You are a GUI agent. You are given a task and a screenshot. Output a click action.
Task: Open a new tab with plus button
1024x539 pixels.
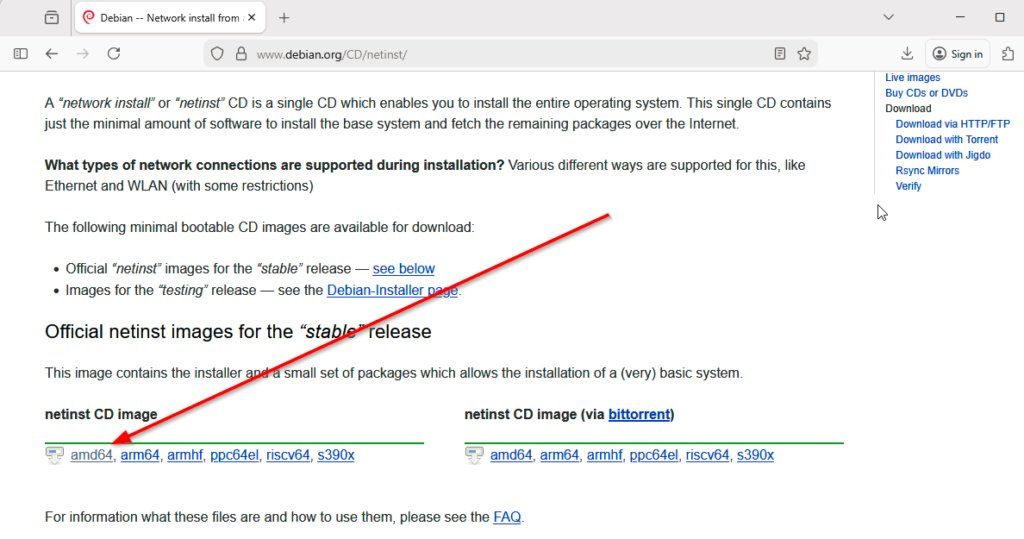click(284, 18)
